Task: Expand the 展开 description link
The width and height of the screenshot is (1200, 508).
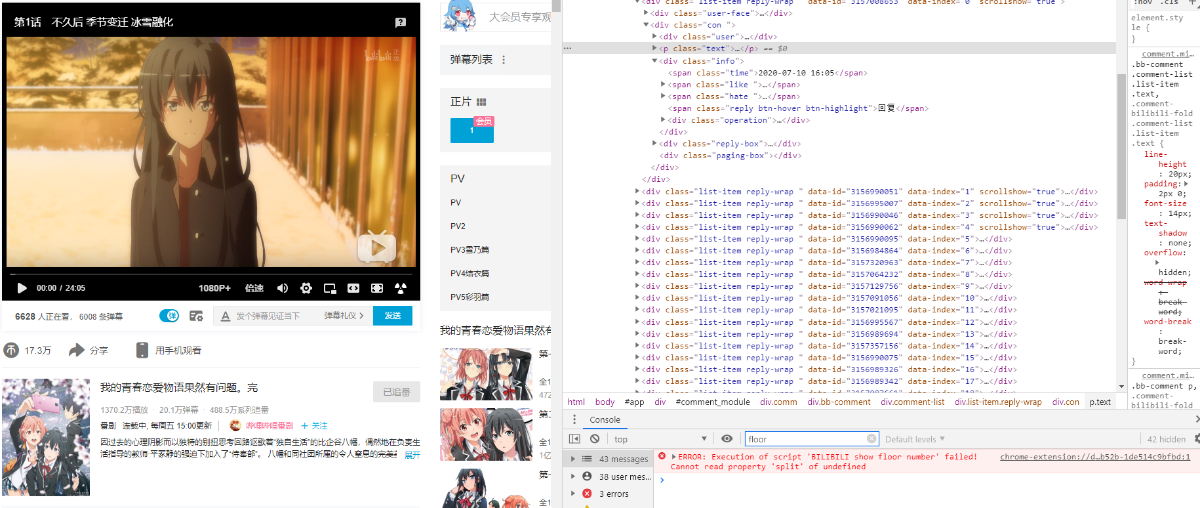Action: pyautogui.click(x=412, y=455)
